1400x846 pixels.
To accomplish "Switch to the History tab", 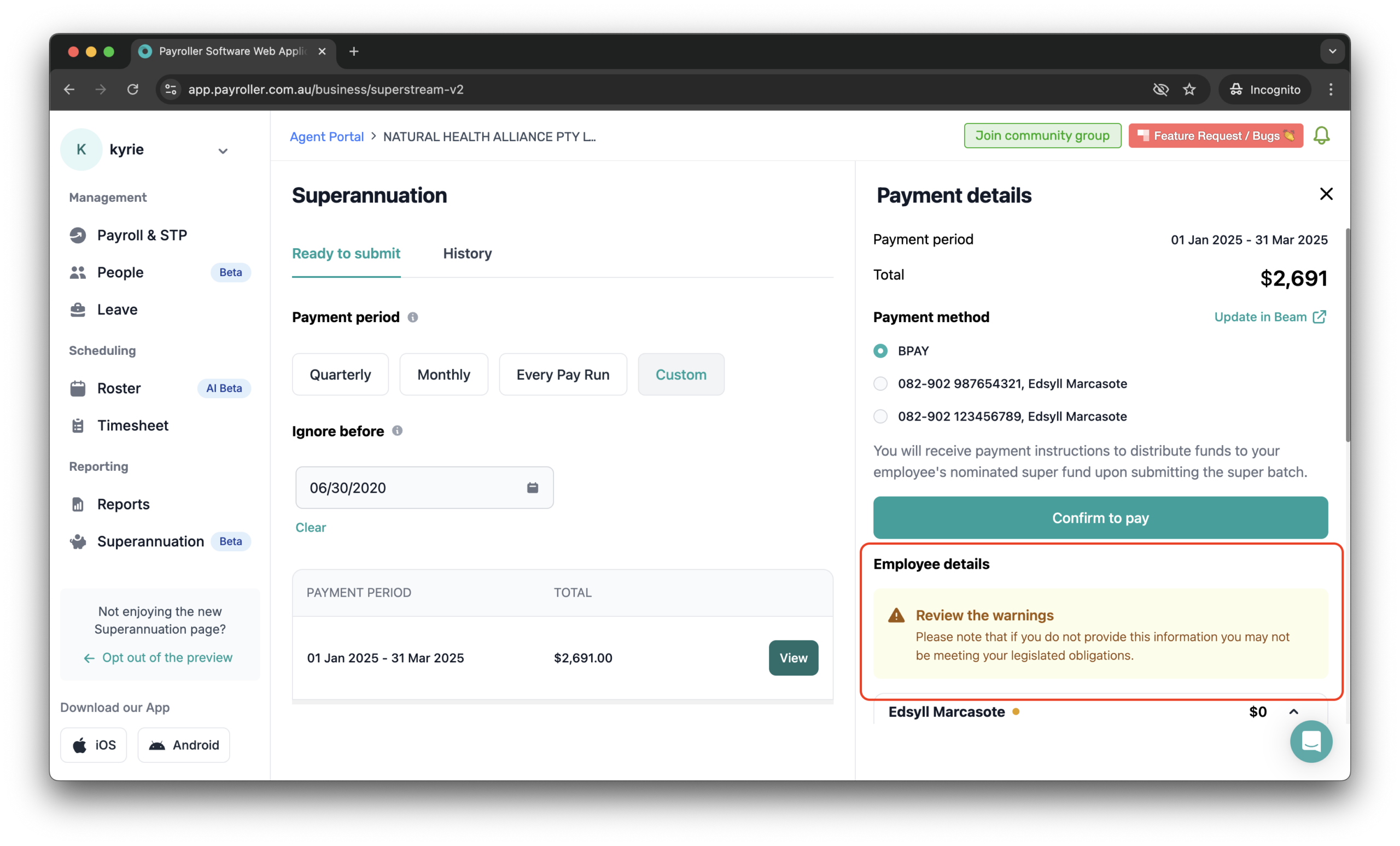I will [467, 253].
